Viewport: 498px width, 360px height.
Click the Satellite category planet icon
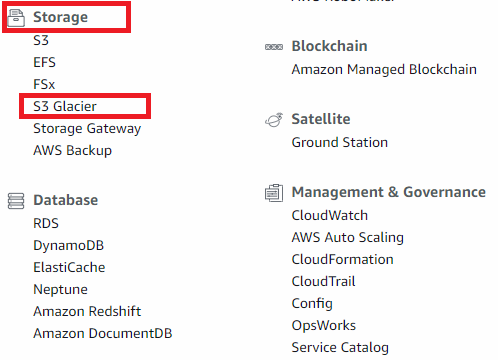(274, 120)
